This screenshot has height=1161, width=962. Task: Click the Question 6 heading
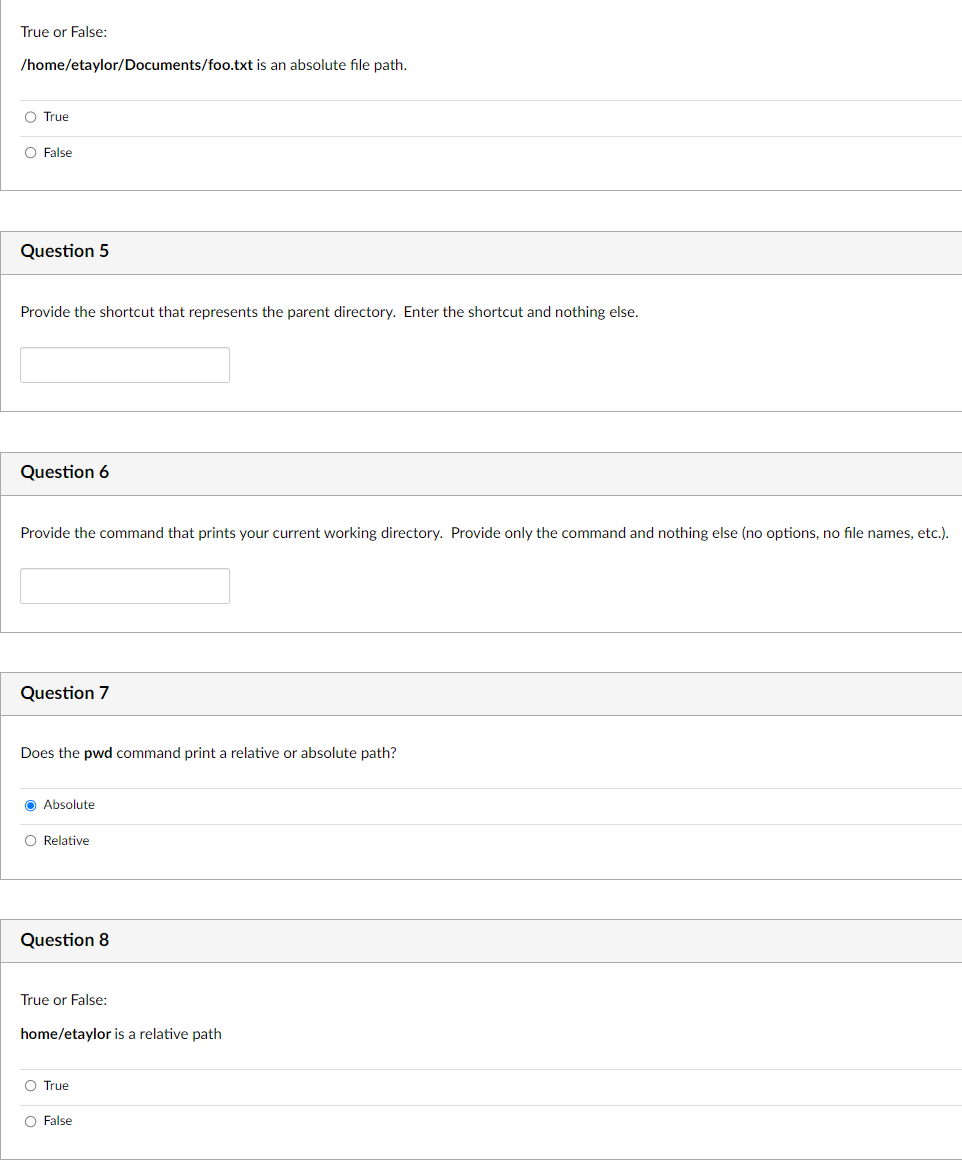click(65, 472)
